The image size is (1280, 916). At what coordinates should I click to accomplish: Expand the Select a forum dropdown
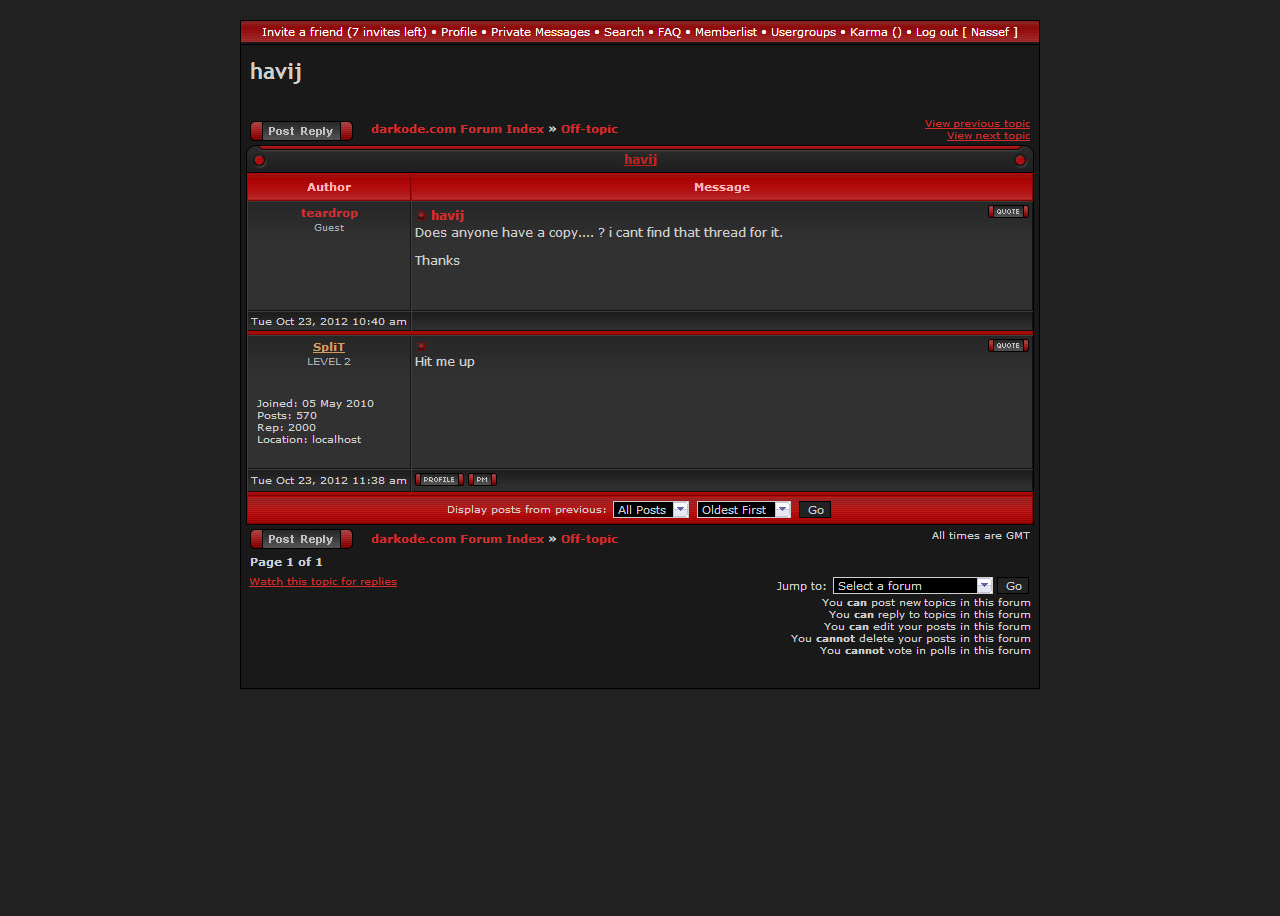[913, 586]
